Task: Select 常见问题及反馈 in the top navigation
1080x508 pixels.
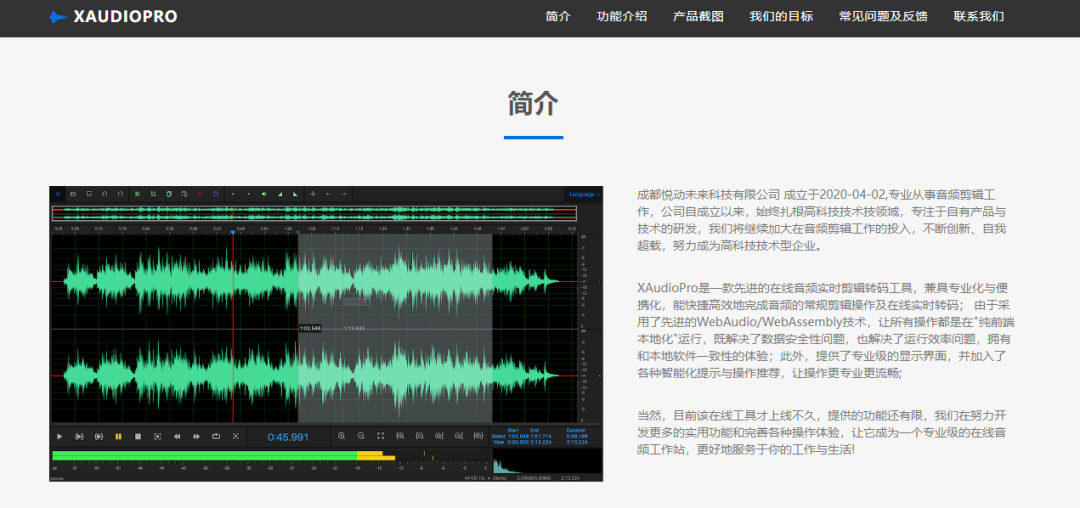Action: pyautogui.click(x=883, y=16)
